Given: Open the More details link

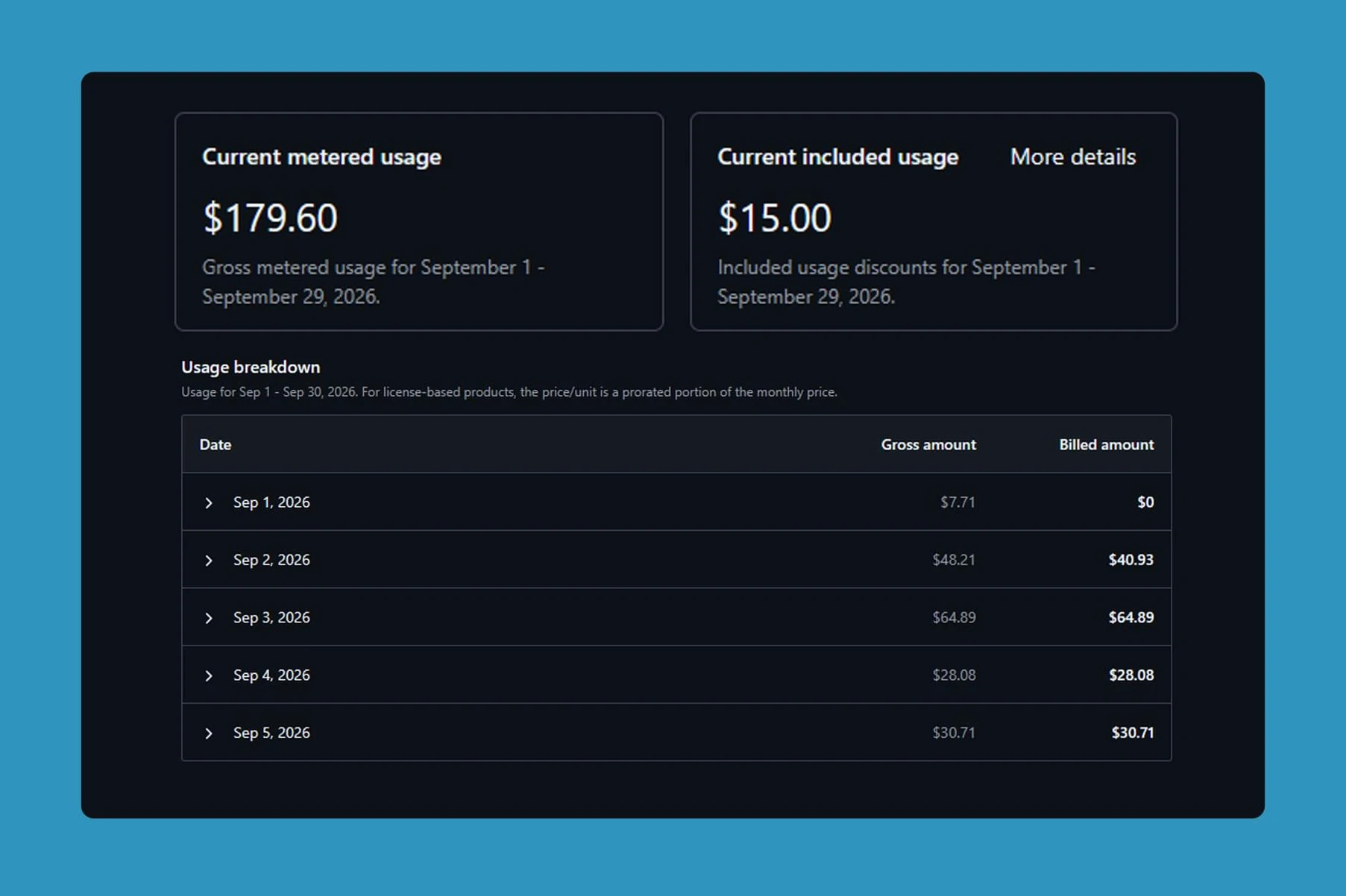Looking at the screenshot, I should pos(1072,157).
